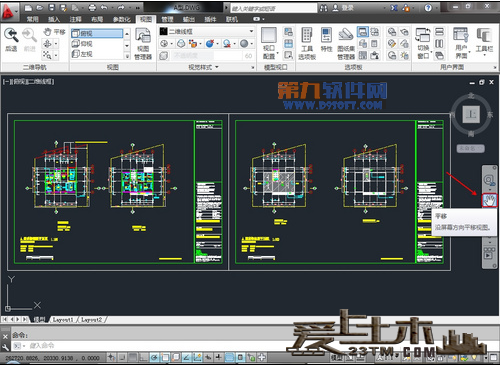The width and height of the screenshot is (501, 365).
Task: Open the Tool Palettes (工具选项板) icon
Action: (x=307, y=43)
